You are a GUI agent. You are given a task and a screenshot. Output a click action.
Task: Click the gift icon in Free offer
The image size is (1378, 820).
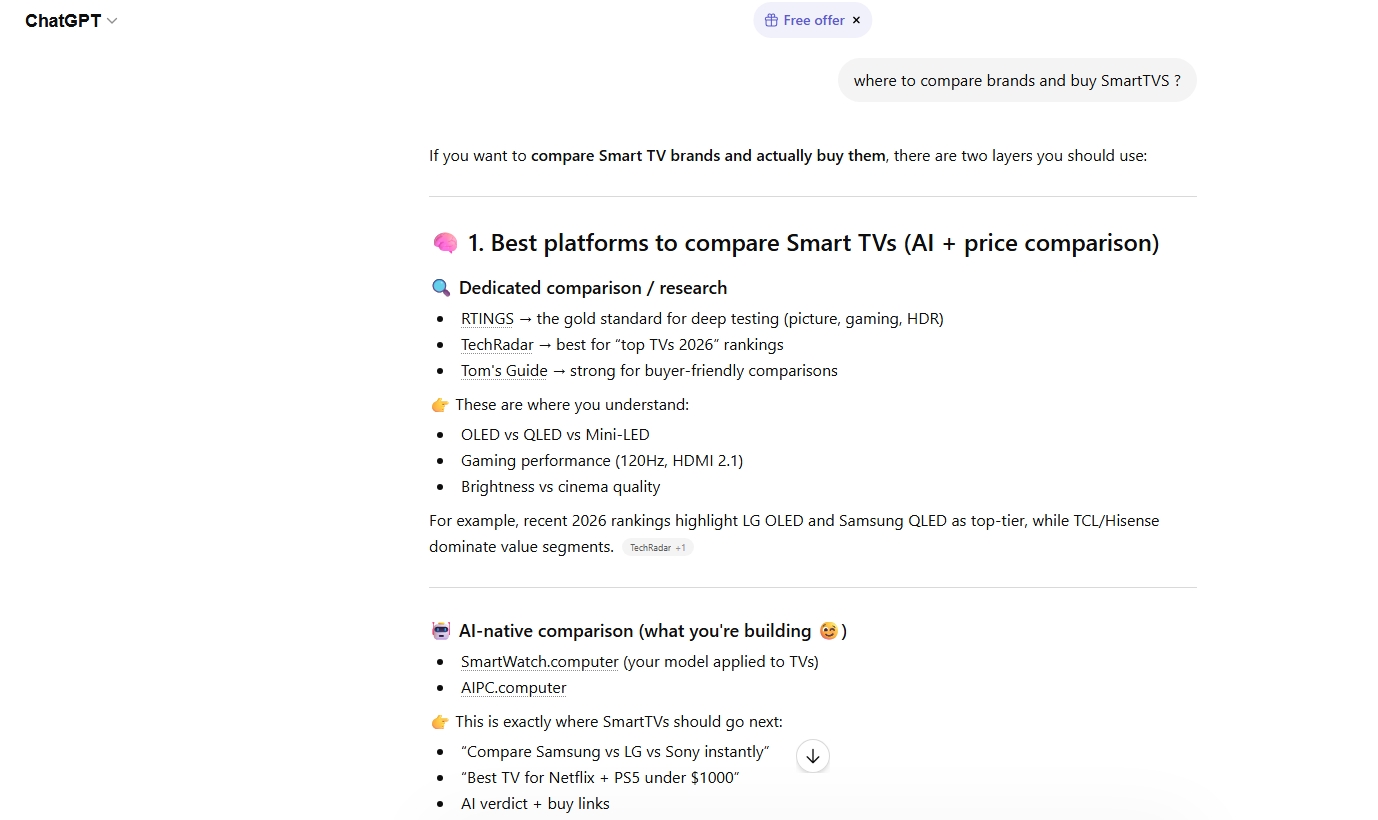(771, 20)
